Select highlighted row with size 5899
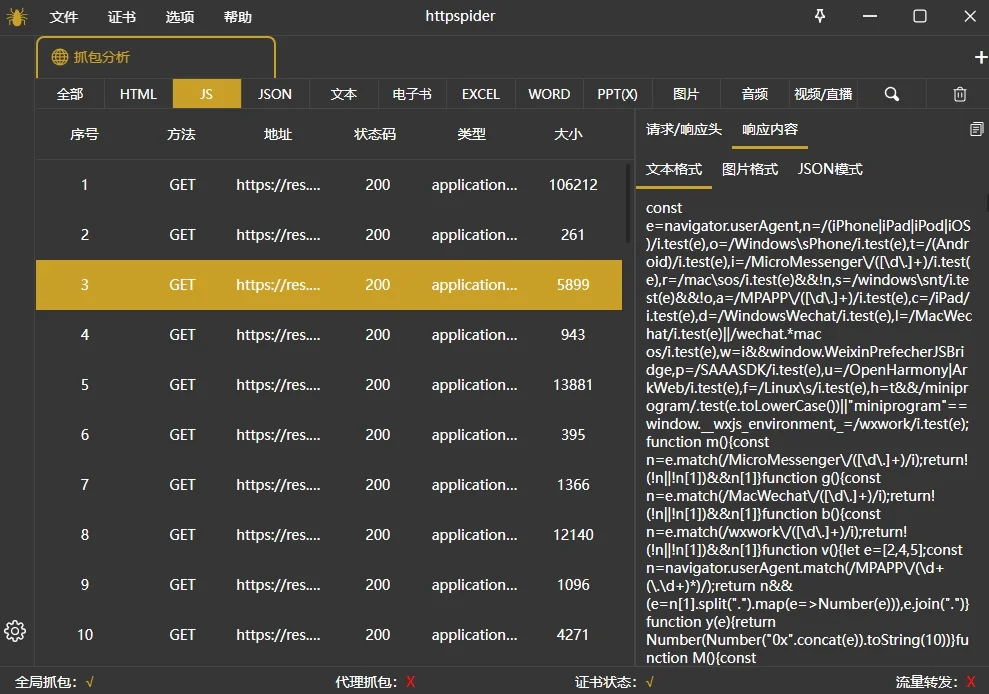 coord(329,285)
